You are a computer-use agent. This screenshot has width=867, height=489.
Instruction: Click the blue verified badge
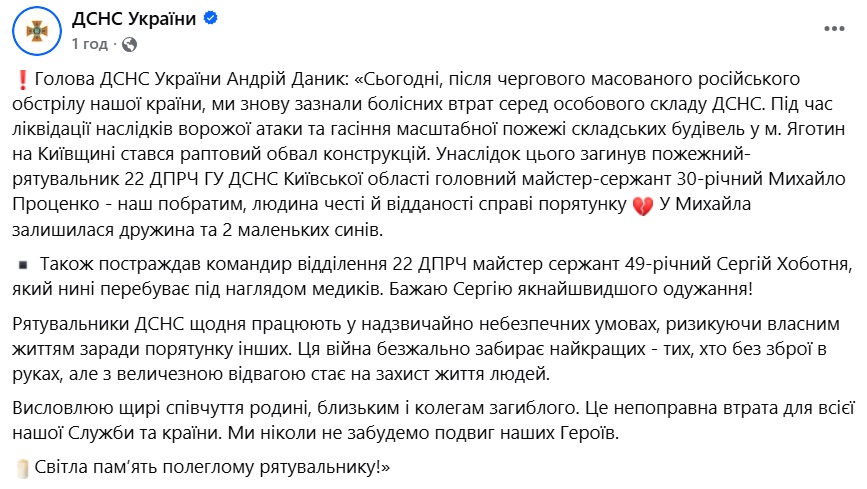click(212, 20)
